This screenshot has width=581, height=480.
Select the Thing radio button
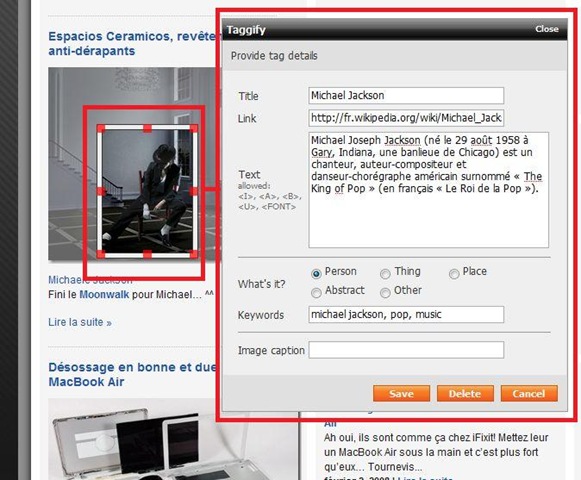coord(385,274)
